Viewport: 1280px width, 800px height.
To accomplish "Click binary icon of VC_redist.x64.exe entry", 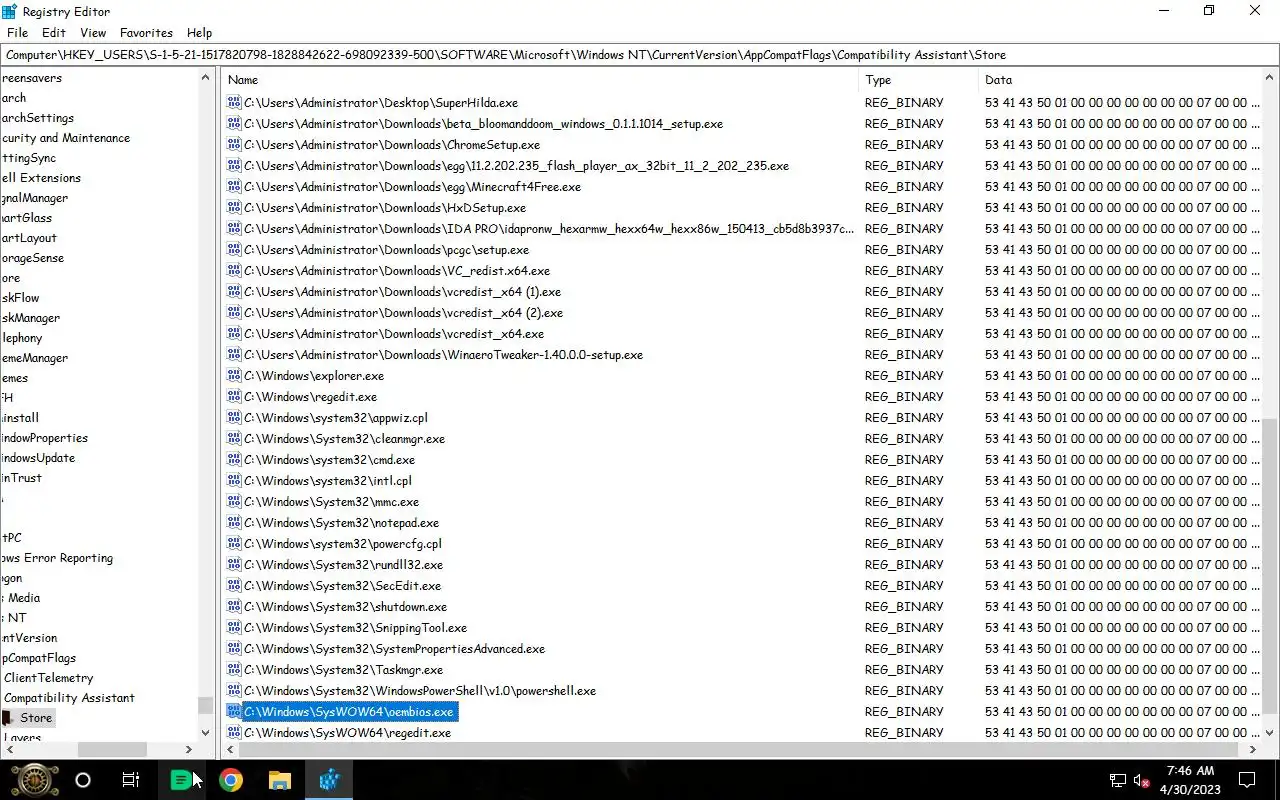I will (234, 271).
